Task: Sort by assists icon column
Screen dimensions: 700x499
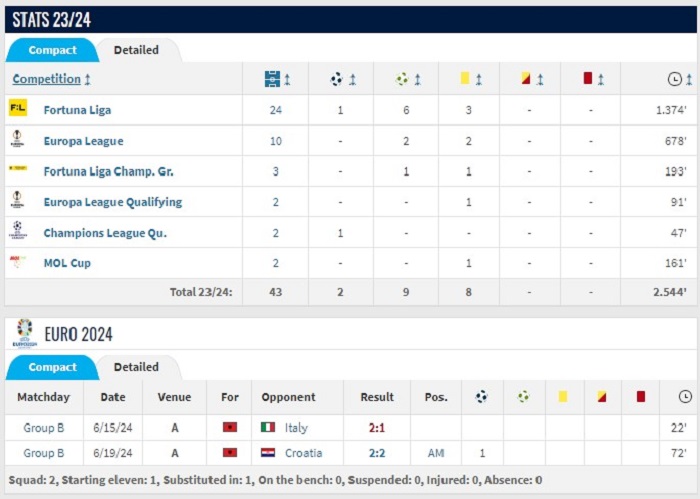Action: (x=402, y=79)
